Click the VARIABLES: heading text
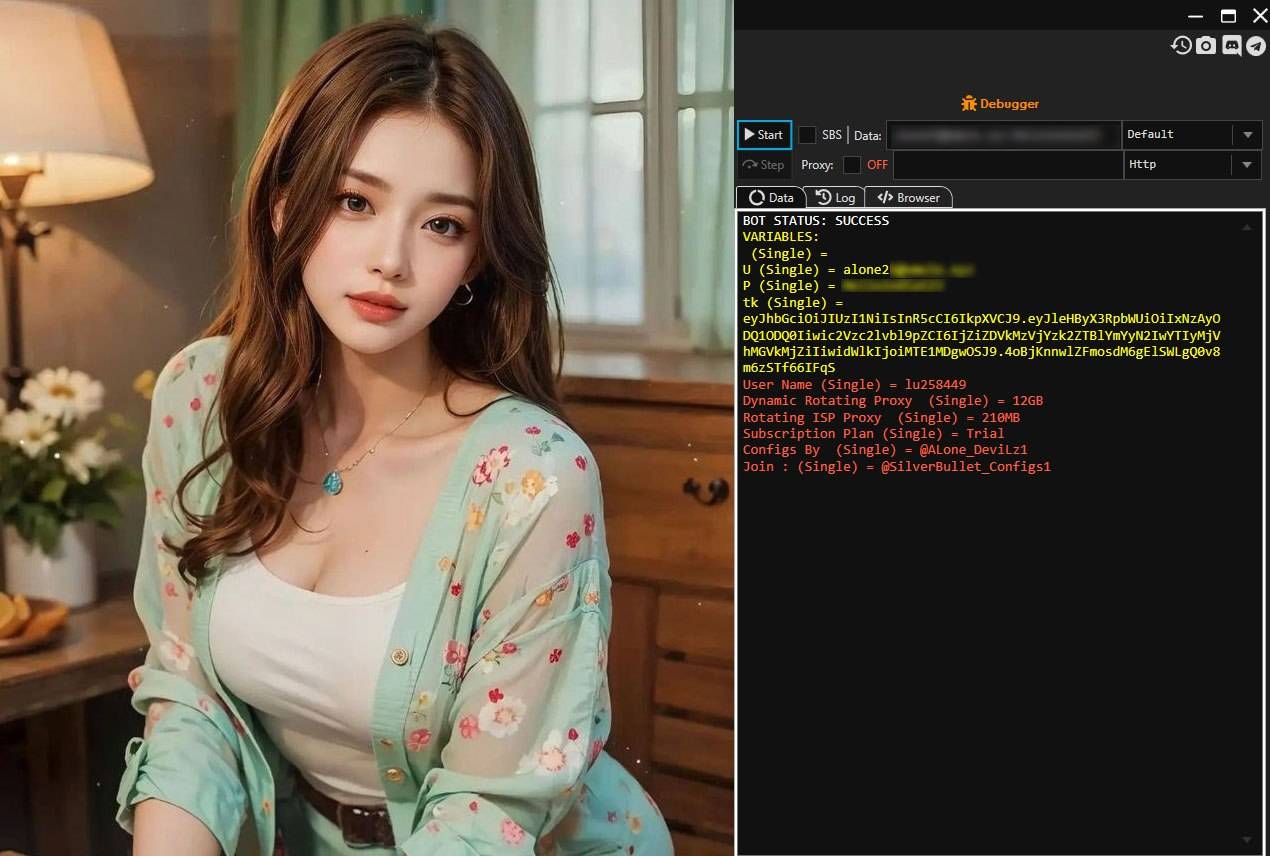This screenshot has height=856, width=1270. click(780, 237)
